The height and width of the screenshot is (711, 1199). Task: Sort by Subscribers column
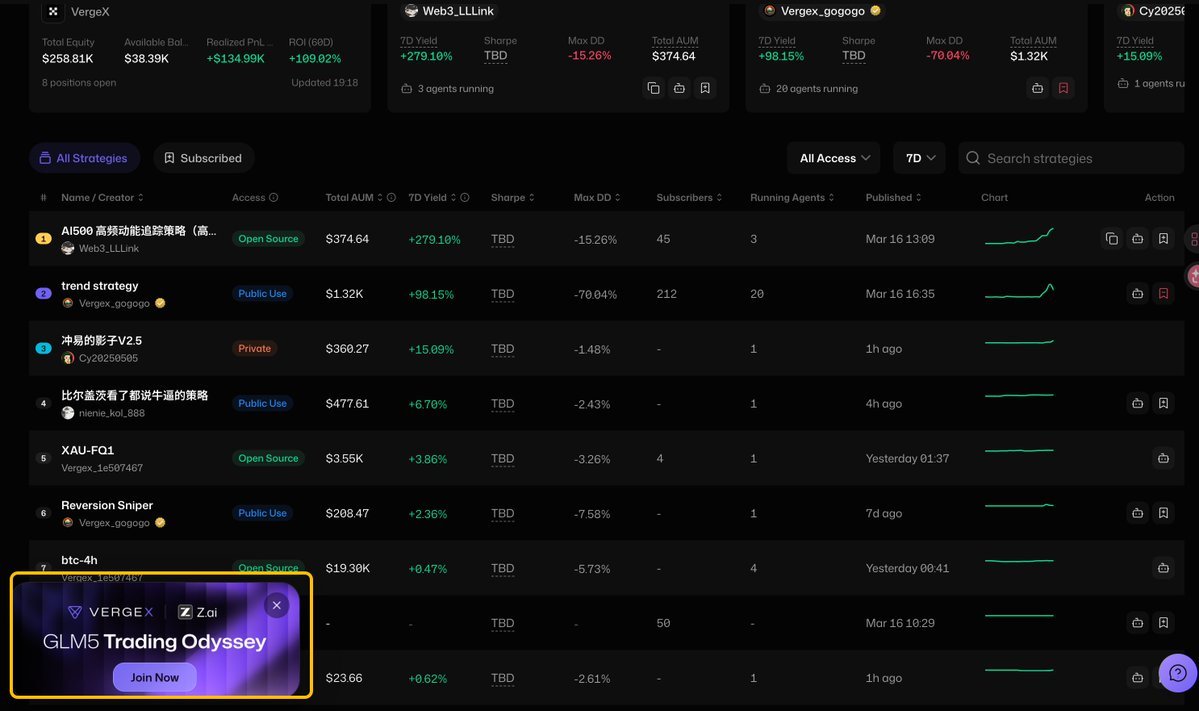click(x=689, y=197)
